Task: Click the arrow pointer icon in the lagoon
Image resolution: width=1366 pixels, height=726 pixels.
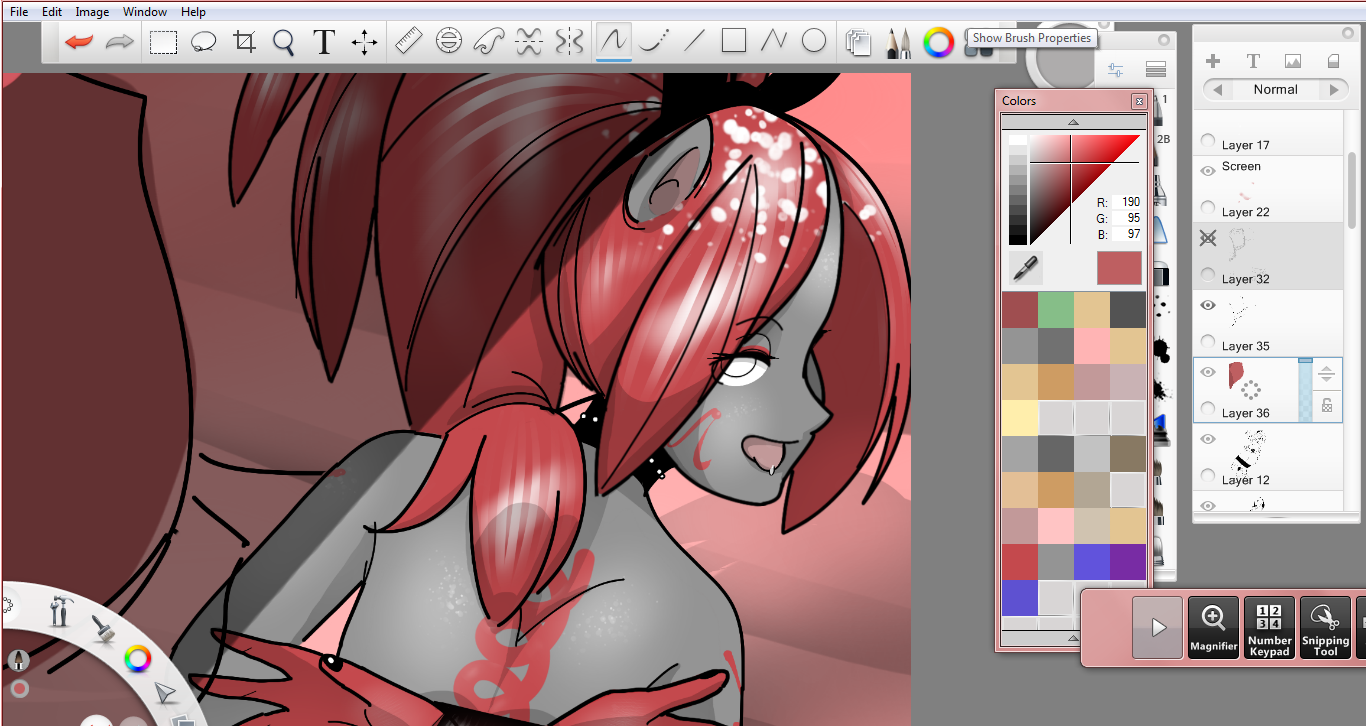Action: [x=165, y=693]
